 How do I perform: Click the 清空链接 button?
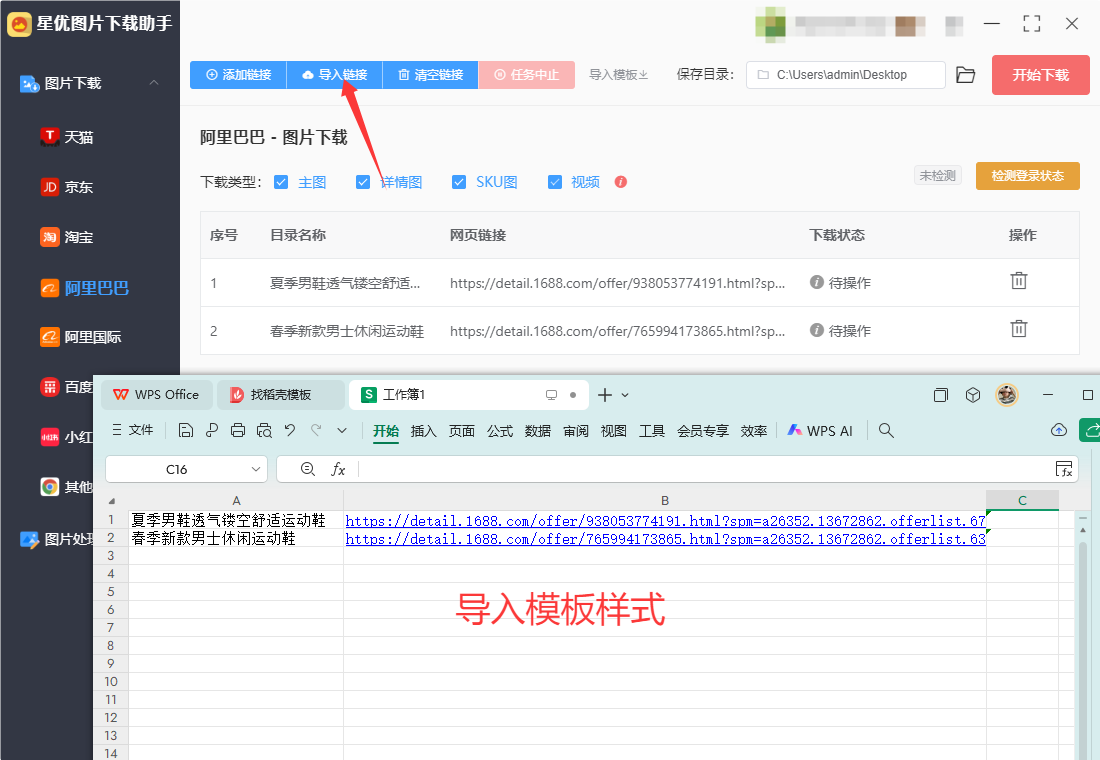430,74
